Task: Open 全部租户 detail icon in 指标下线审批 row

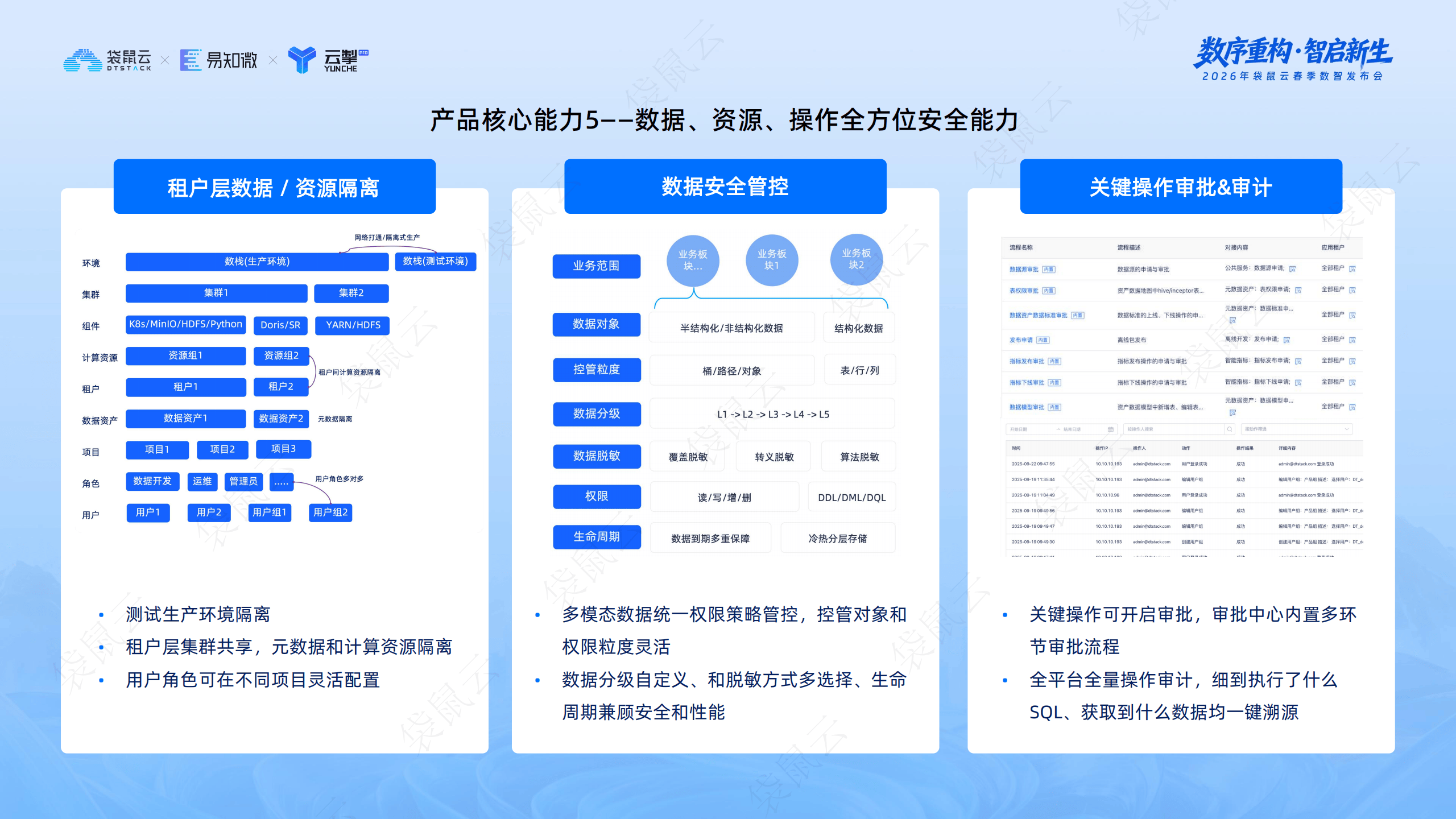Action: click(x=1352, y=383)
